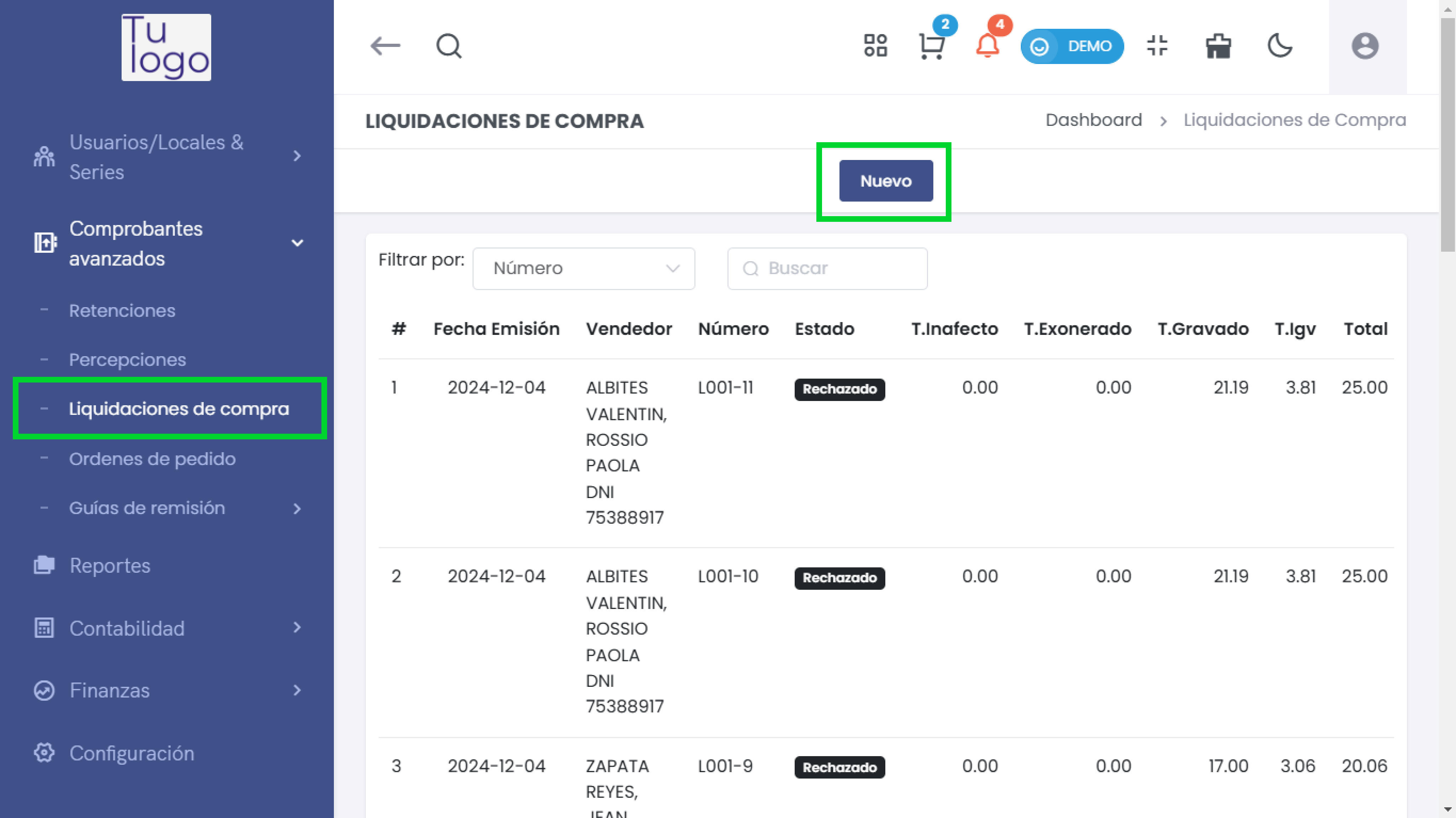Click Fecha Emisión column header
Image resolution: width=1456 pixels, height=818 pixels.
click(496, 329)
